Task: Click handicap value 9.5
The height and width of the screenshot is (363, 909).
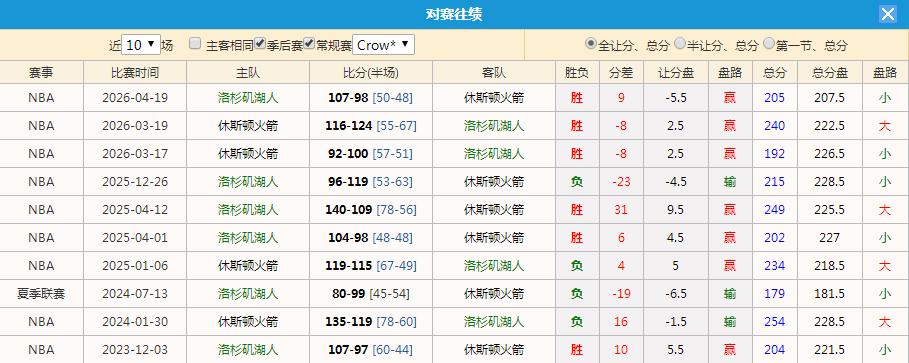Action: [x=675, y=209]
